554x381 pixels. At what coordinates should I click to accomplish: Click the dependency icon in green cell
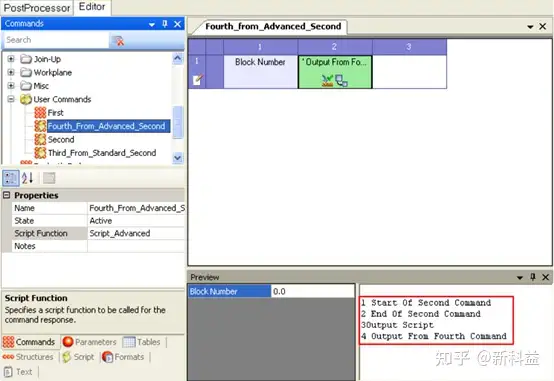click(341, 81)
